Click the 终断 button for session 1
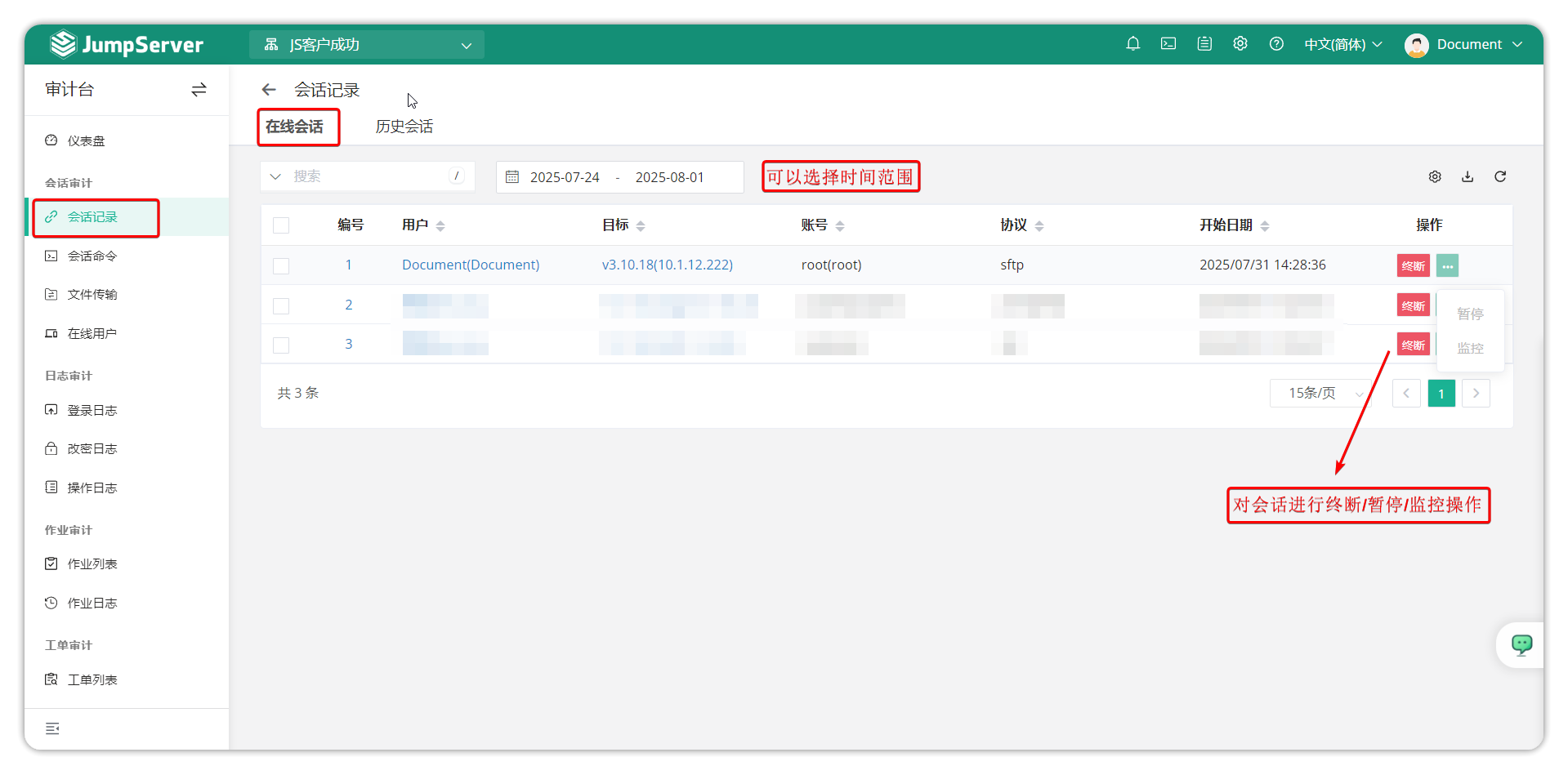Screen dimensions: 1568x766 1413,265
